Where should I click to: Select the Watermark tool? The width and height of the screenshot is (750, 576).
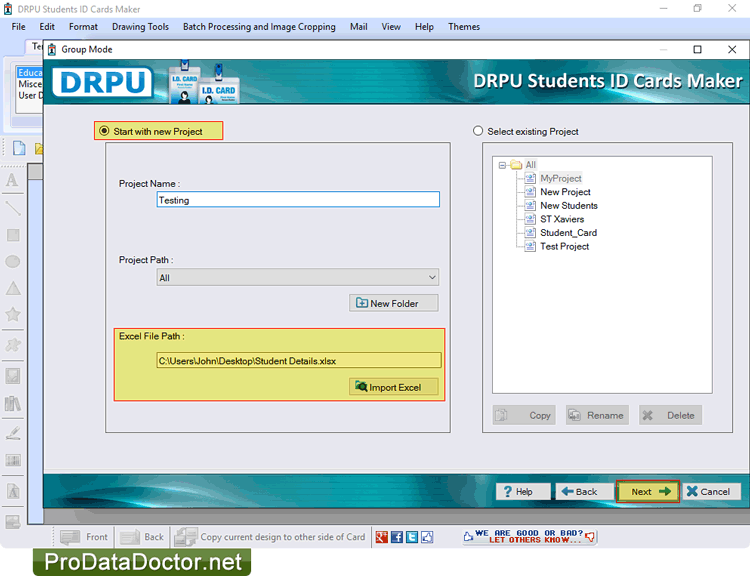pos(13,491)
